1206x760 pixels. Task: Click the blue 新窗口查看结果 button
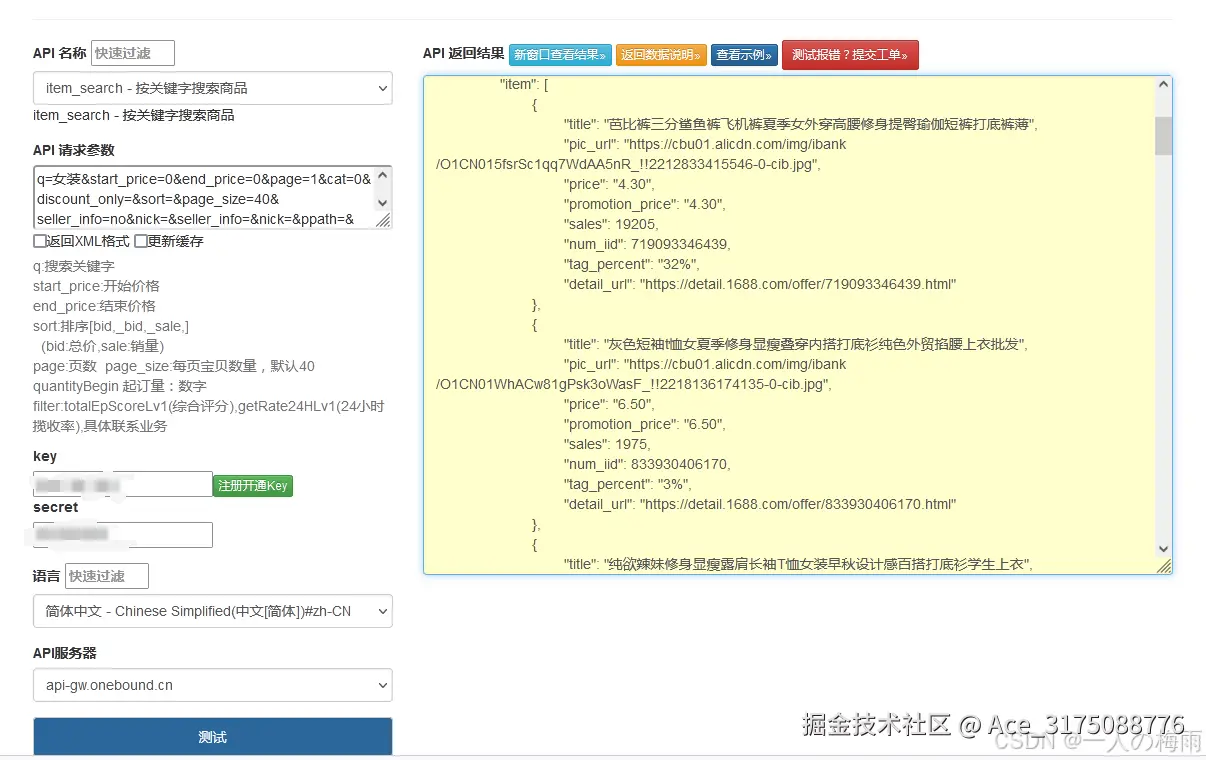560,54
